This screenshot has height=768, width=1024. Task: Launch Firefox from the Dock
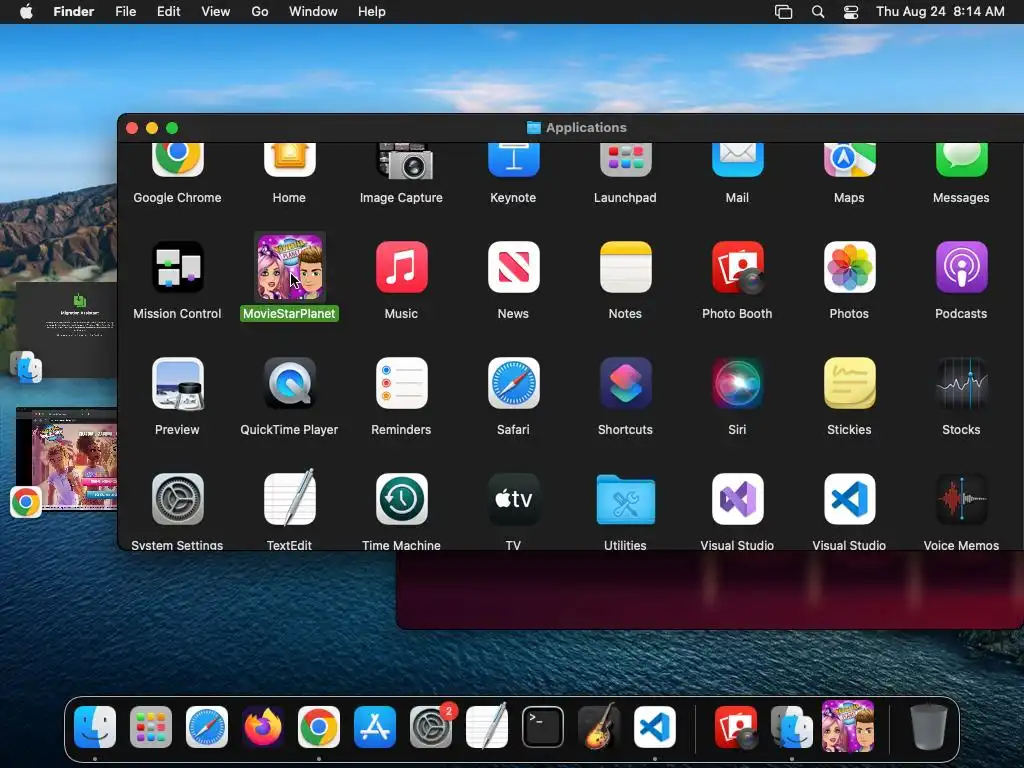tap(263, 727)
